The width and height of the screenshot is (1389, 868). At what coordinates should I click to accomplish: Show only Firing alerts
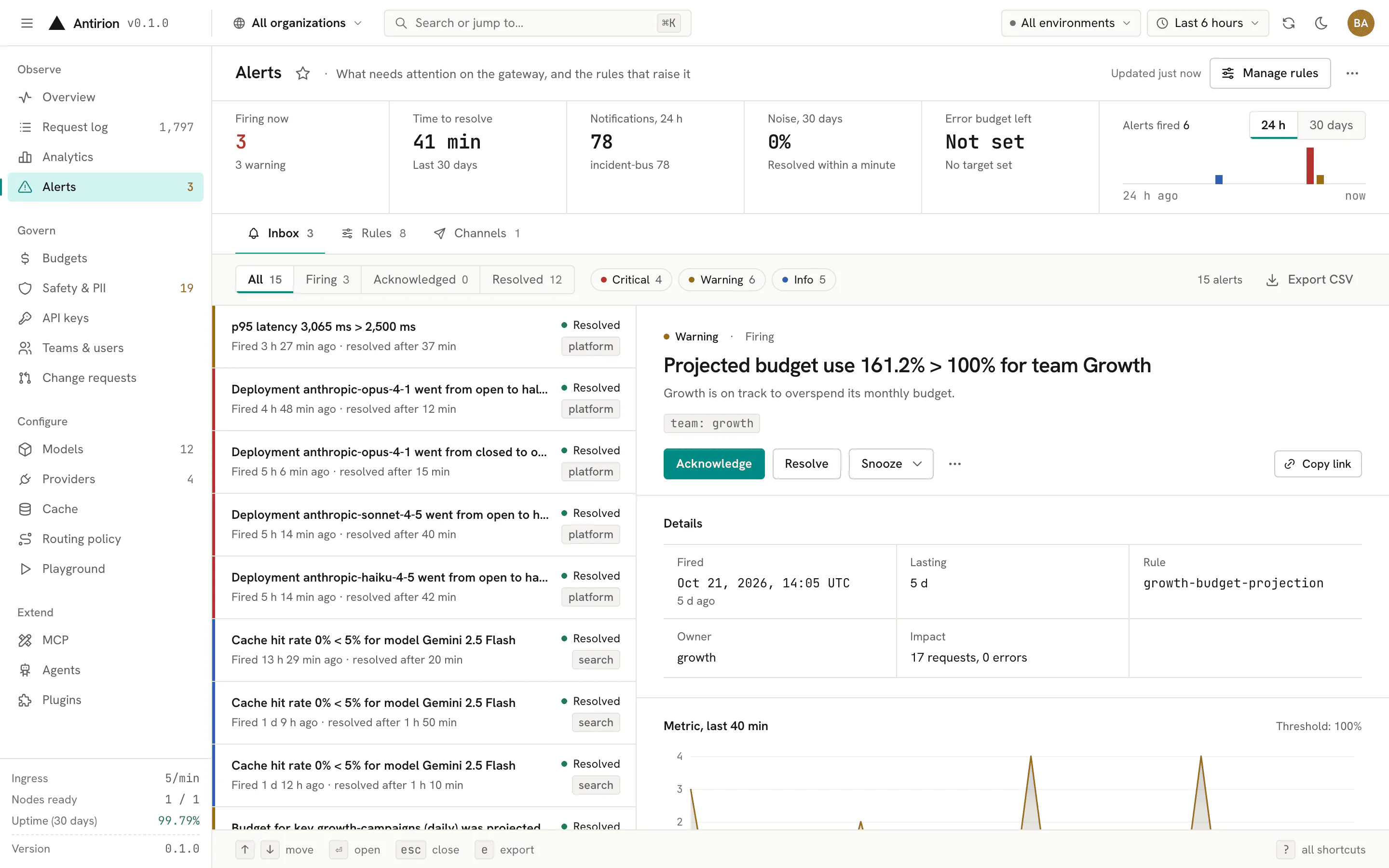click(x=327, y=280)
